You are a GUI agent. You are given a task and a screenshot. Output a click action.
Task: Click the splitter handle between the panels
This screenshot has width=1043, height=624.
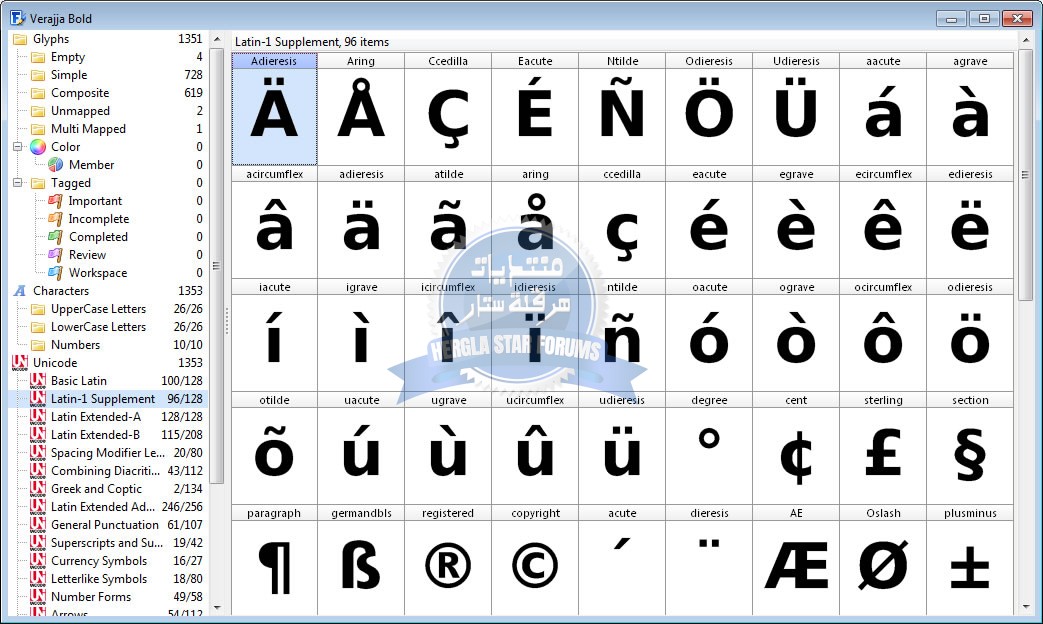tap(227, 321)
